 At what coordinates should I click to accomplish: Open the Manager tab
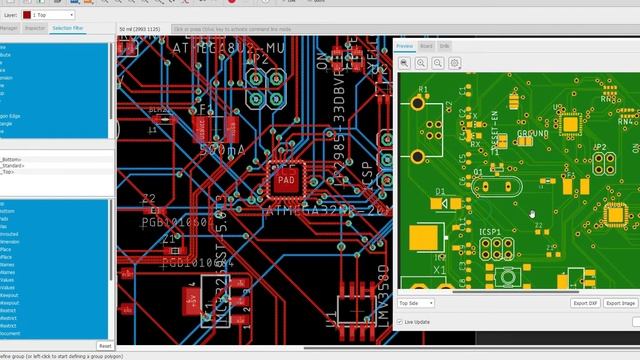9,28
